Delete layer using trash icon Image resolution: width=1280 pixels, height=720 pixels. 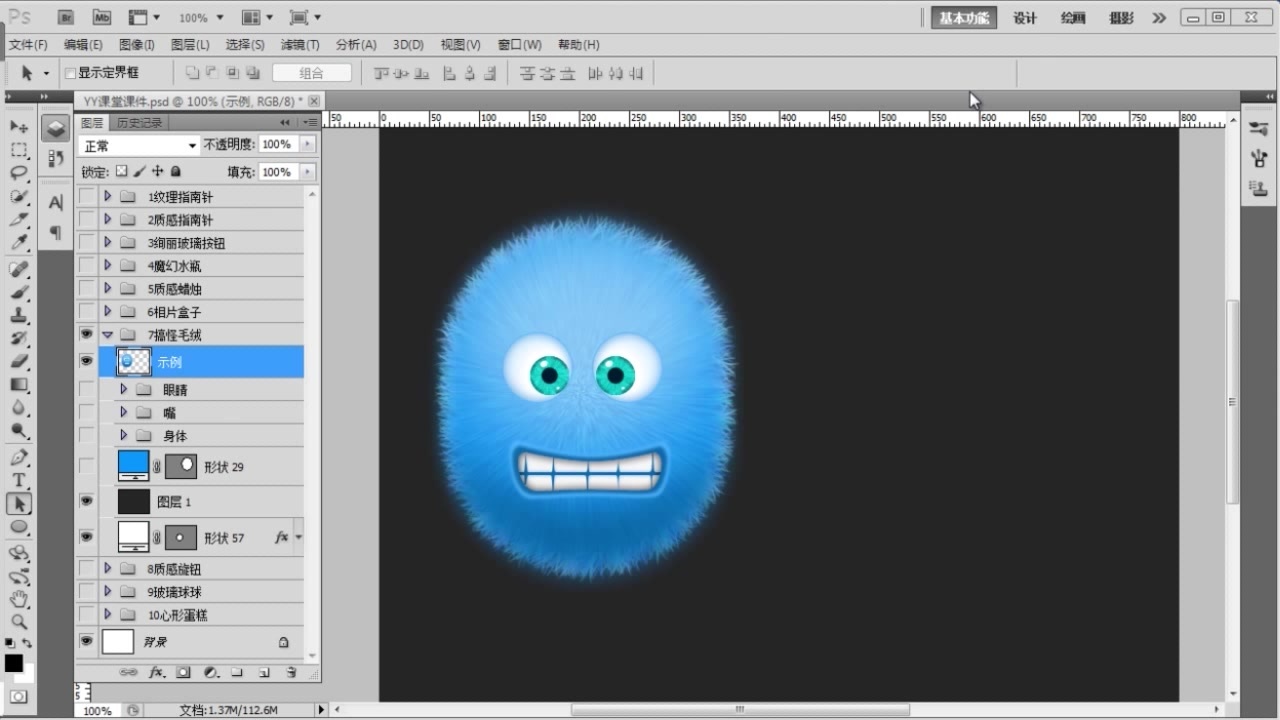(291, 673)
